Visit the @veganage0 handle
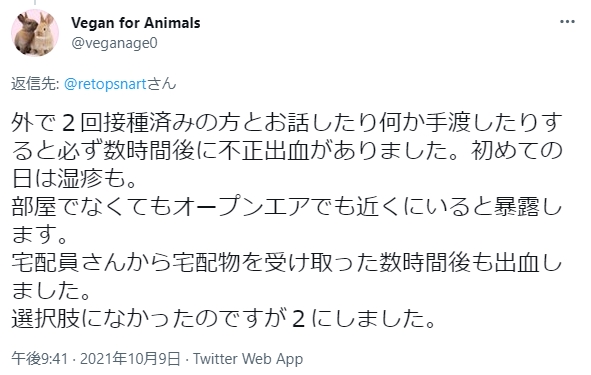 pos(114,43)
